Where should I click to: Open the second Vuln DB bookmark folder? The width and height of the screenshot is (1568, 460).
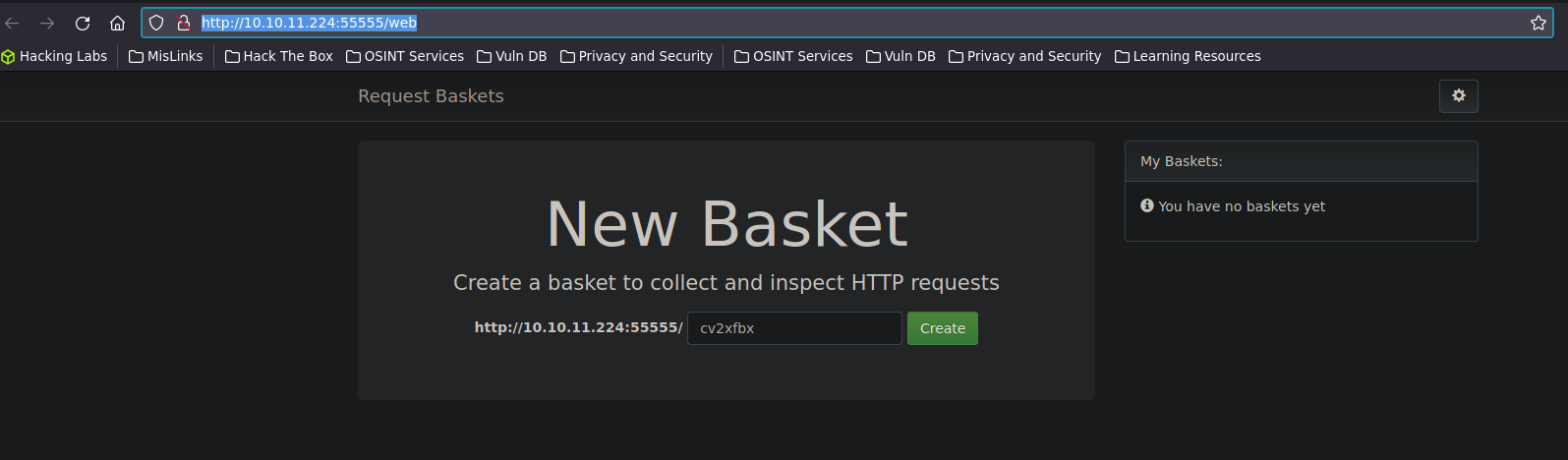coord(901,56)
